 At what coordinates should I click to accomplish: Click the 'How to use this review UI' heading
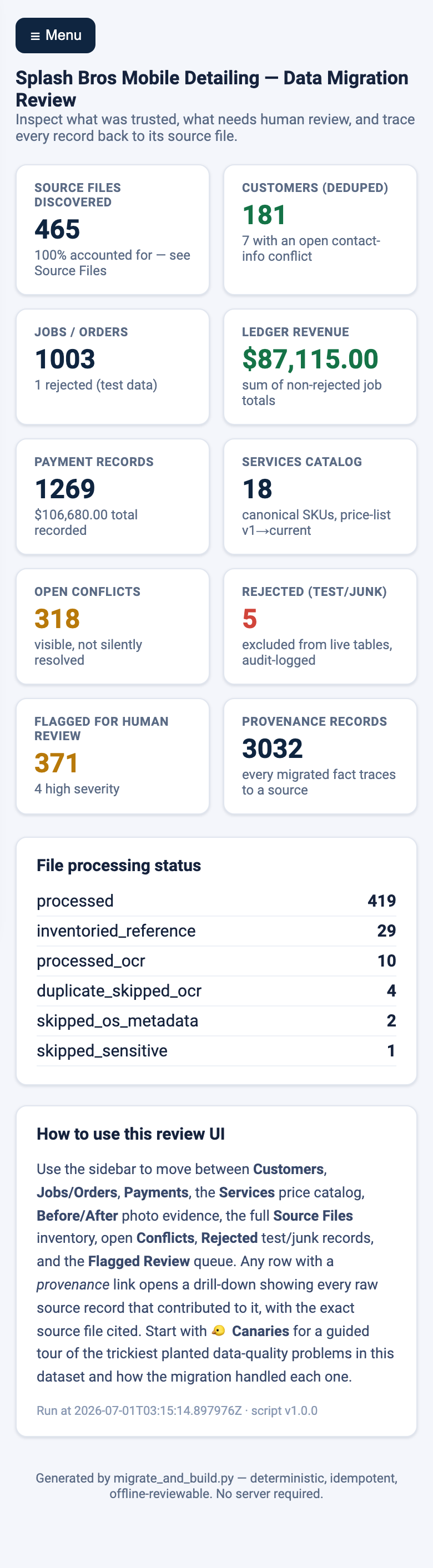coord(130,1134)
